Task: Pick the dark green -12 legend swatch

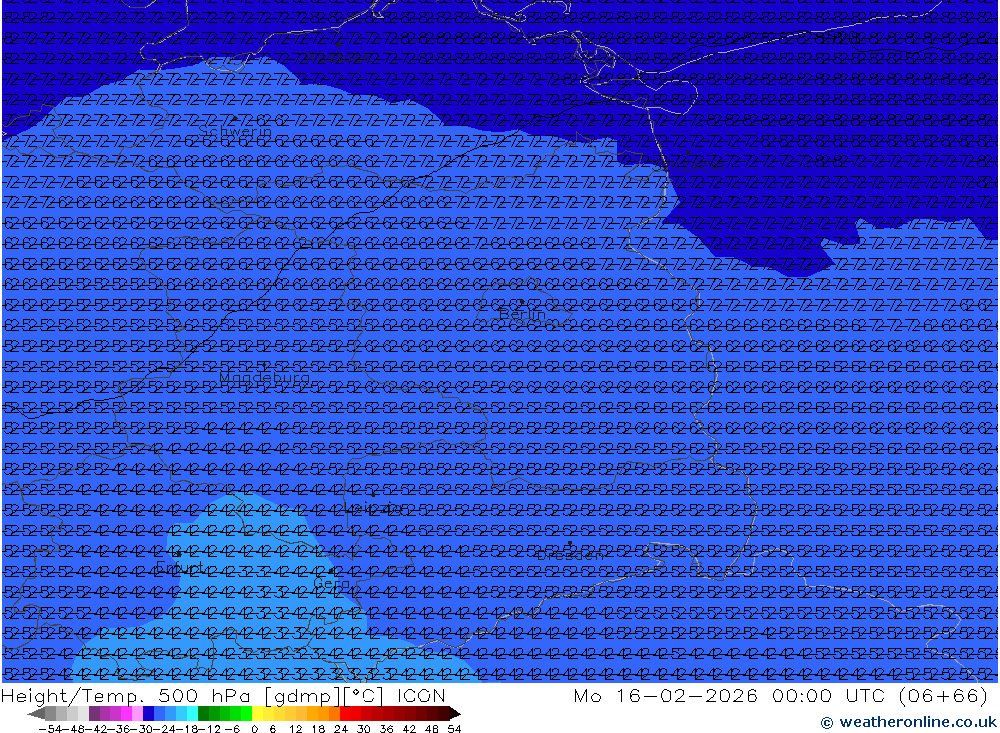Action: (x=203, y=714)
